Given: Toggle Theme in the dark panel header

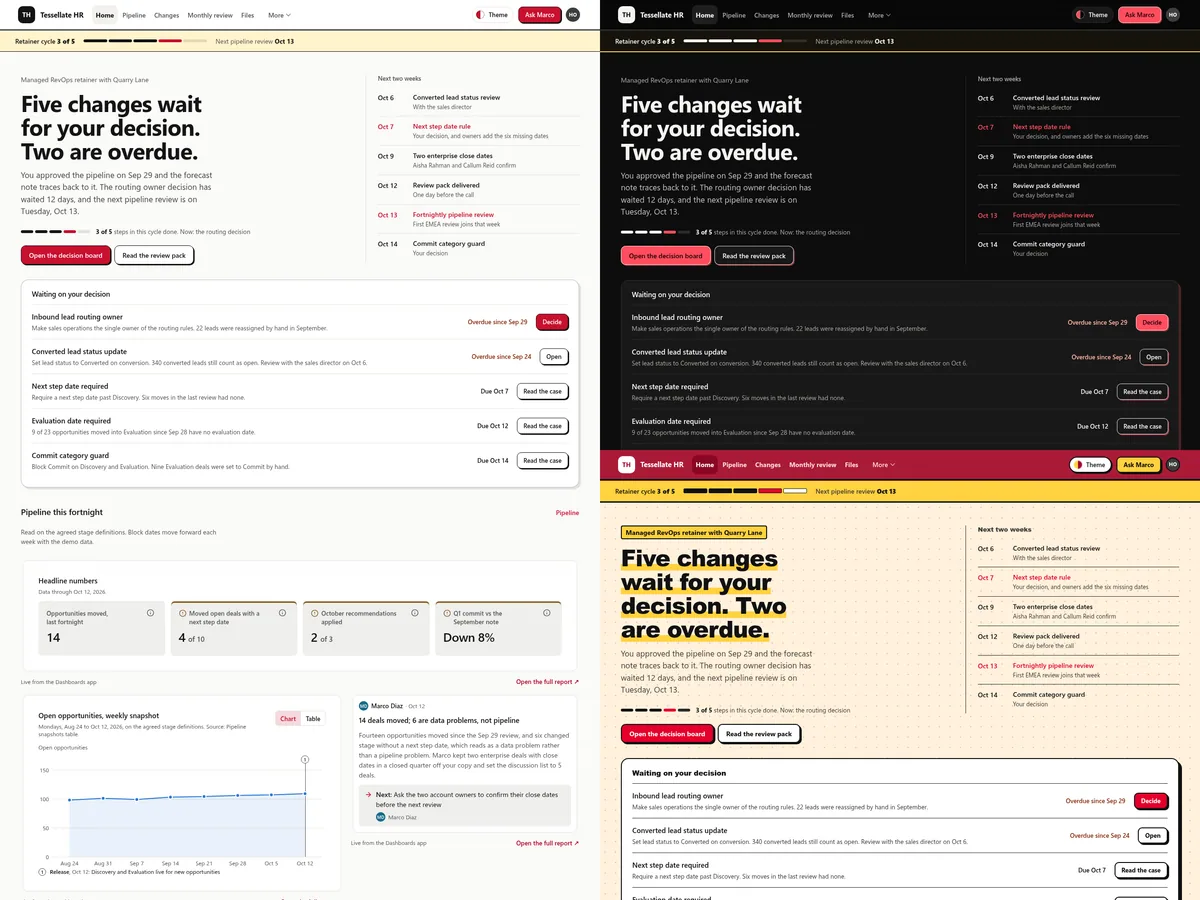Looking at the screenshot, I should [1092, 15].
